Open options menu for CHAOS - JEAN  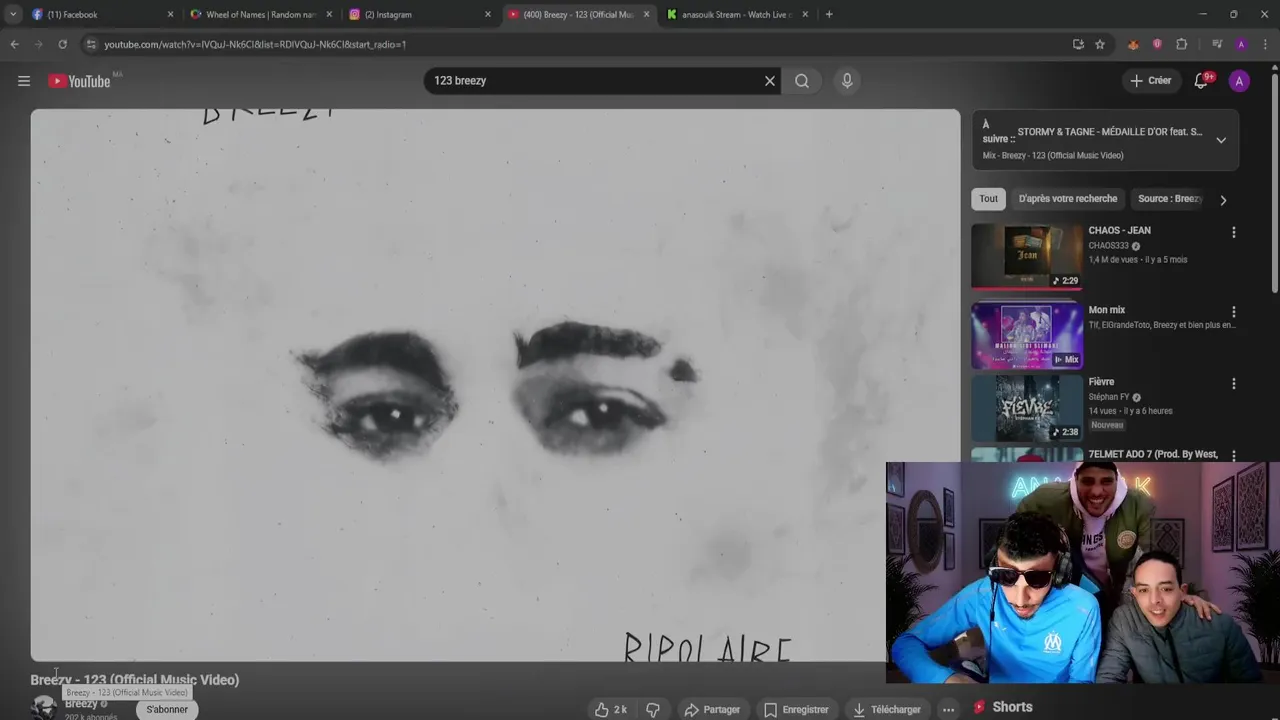(x=1233, y=232)
